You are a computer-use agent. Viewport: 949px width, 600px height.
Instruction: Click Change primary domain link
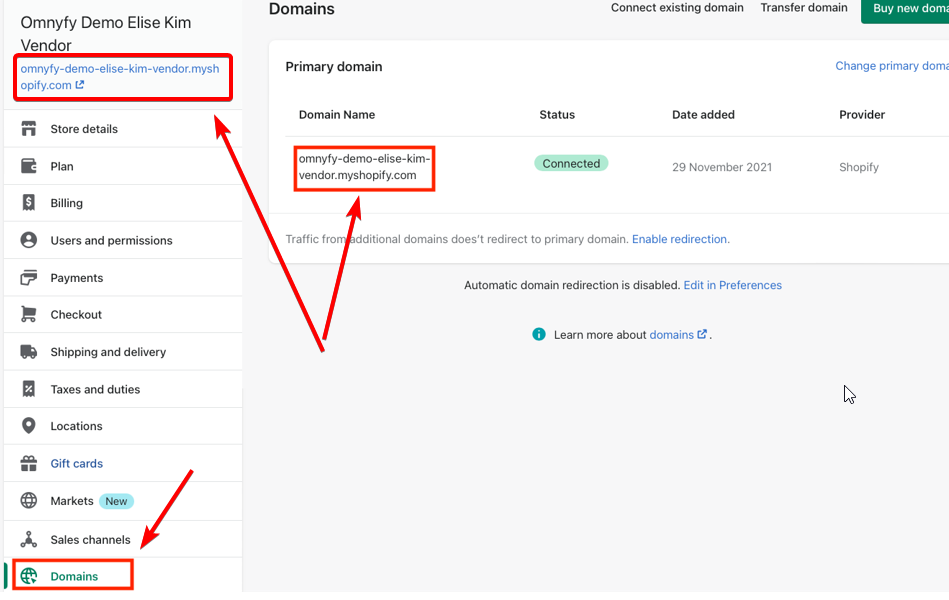click(892, 66)
